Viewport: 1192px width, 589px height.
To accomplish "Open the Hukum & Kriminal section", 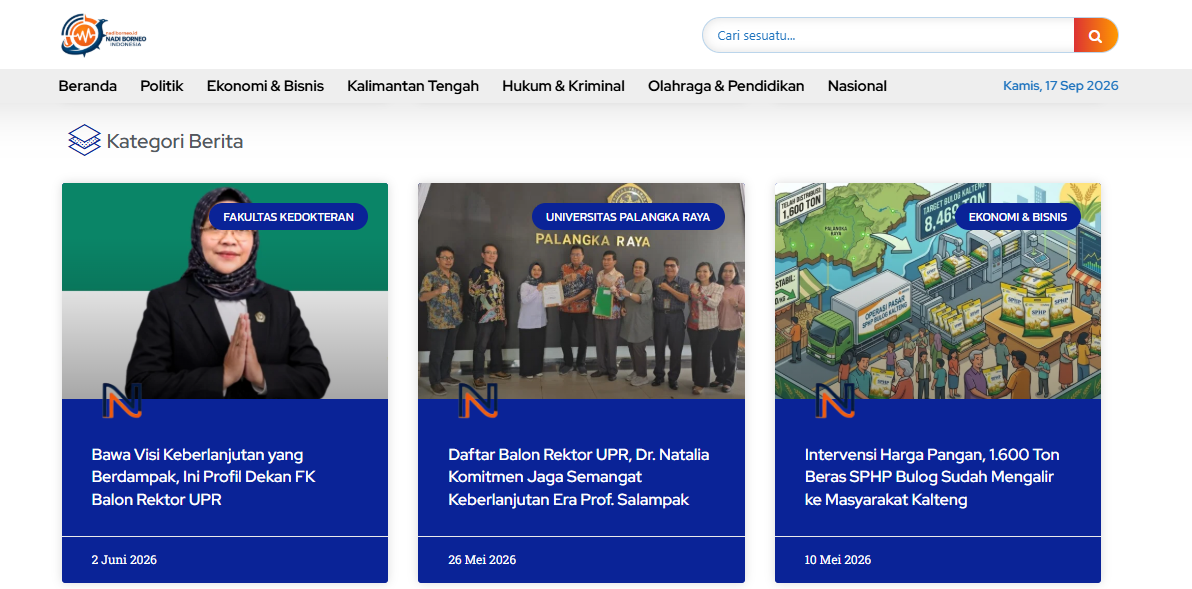I will point(563,86).
